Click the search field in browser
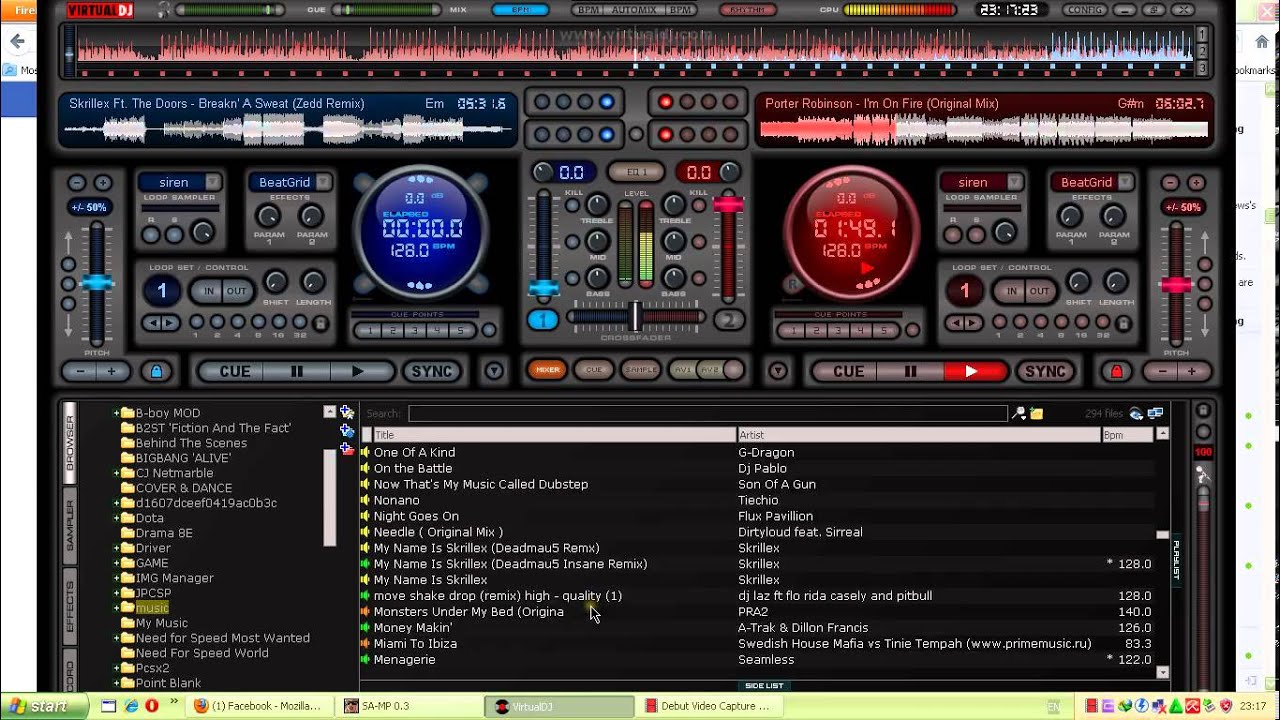Image resolution: width=1280 pixels, height=720 pixels. point(707,413)
